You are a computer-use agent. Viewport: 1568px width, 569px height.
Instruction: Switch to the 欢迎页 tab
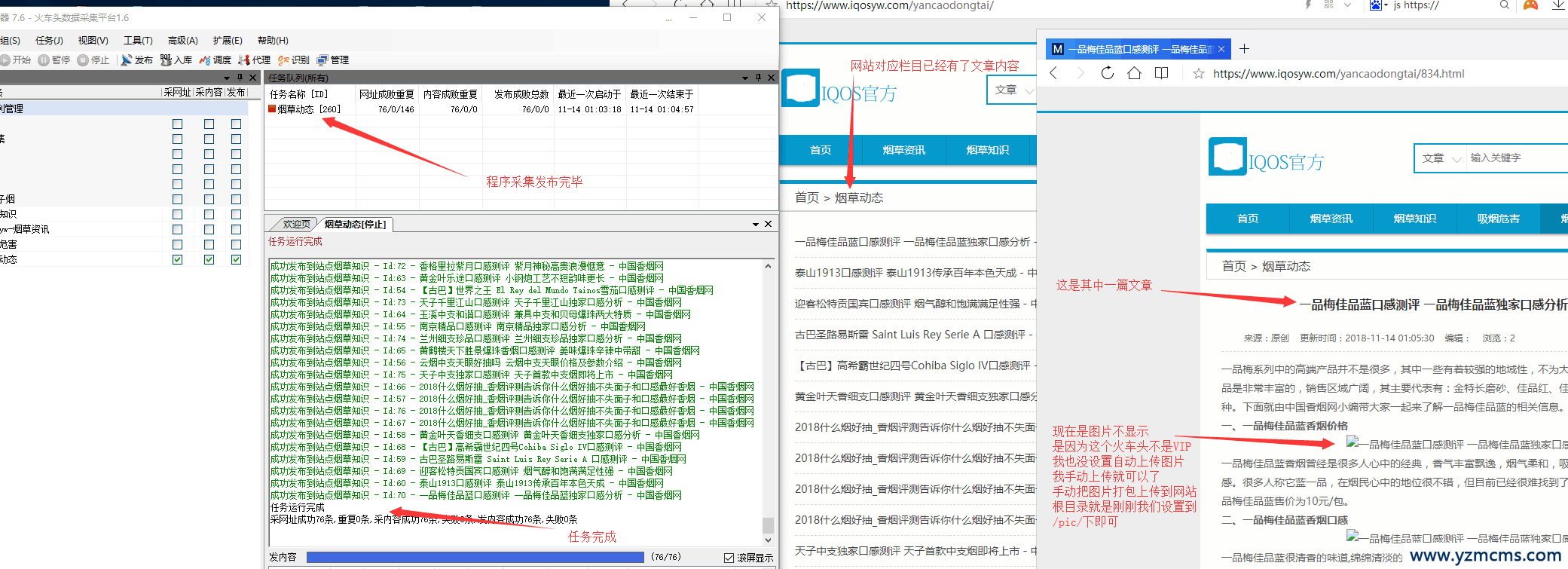point(296,224)
